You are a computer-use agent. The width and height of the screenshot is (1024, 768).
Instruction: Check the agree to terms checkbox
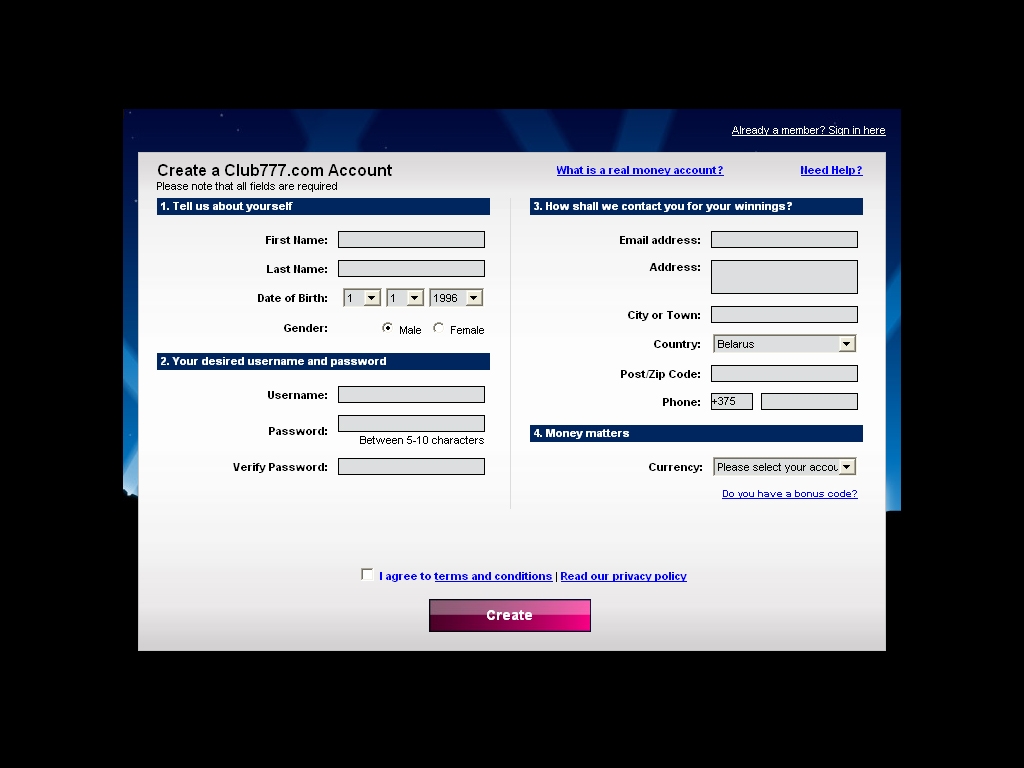tap(367, 575)
